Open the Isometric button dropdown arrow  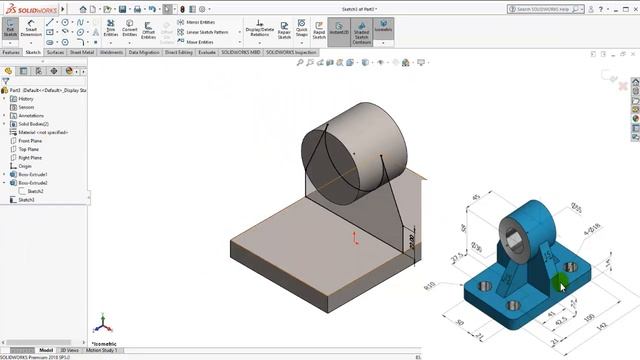(x=383, y=42)
